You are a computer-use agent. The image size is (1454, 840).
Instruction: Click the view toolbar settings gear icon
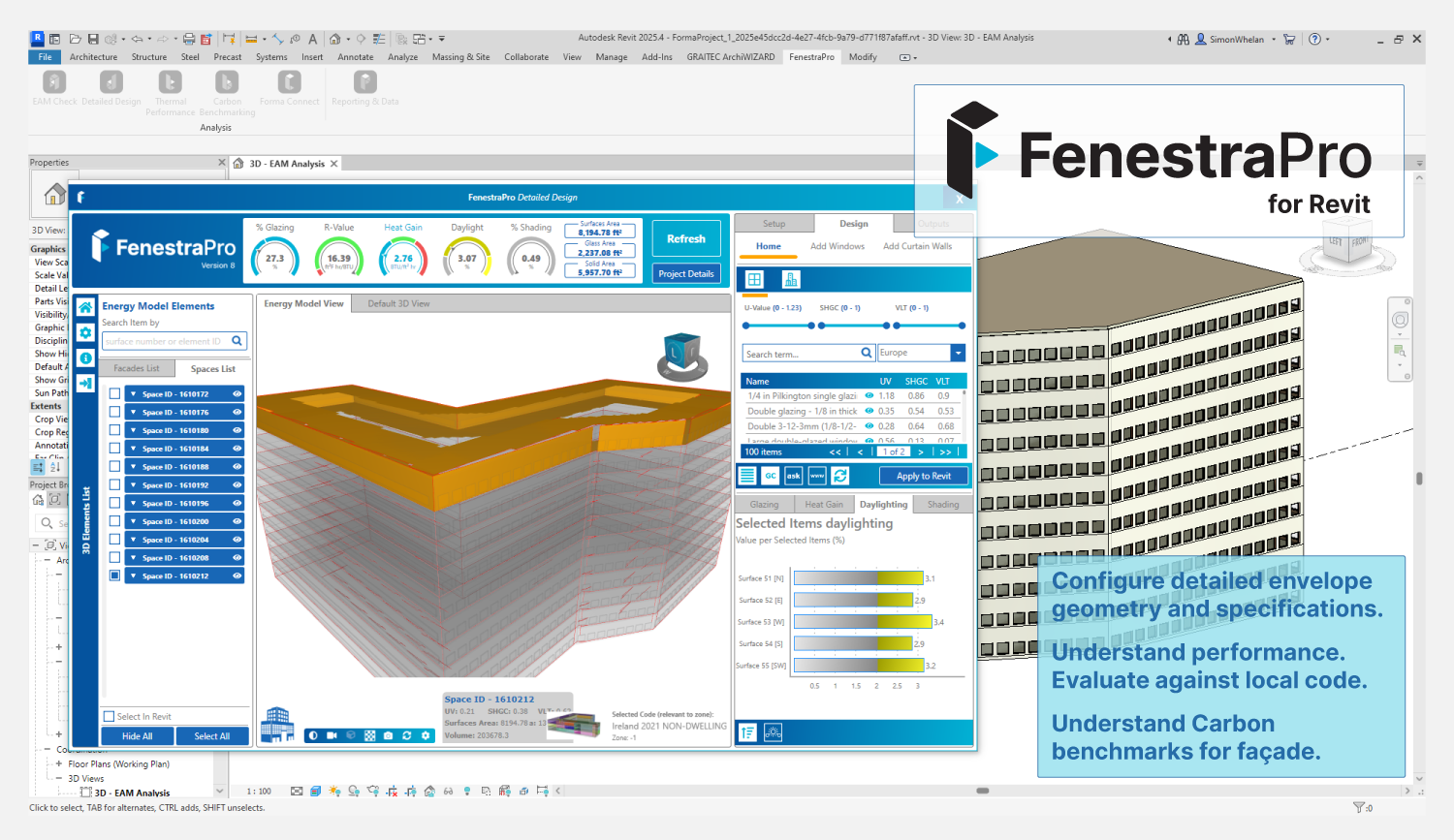click(426, 736)
